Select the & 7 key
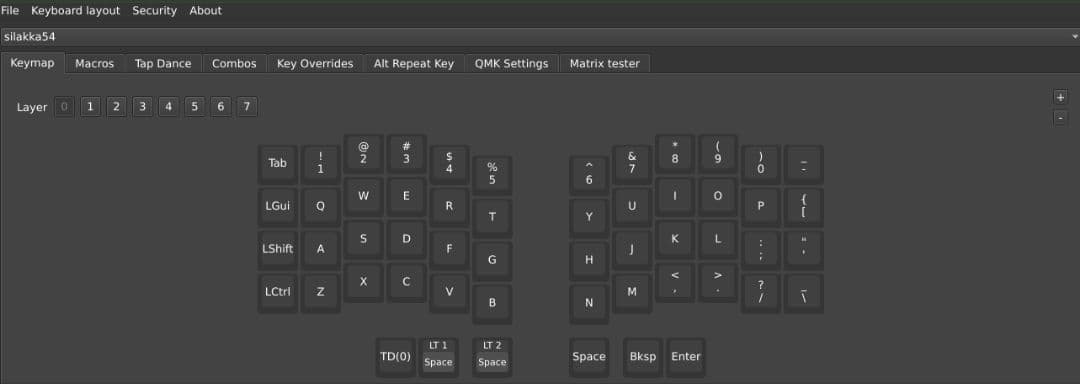1080x384 pixels. pos(632,164)
